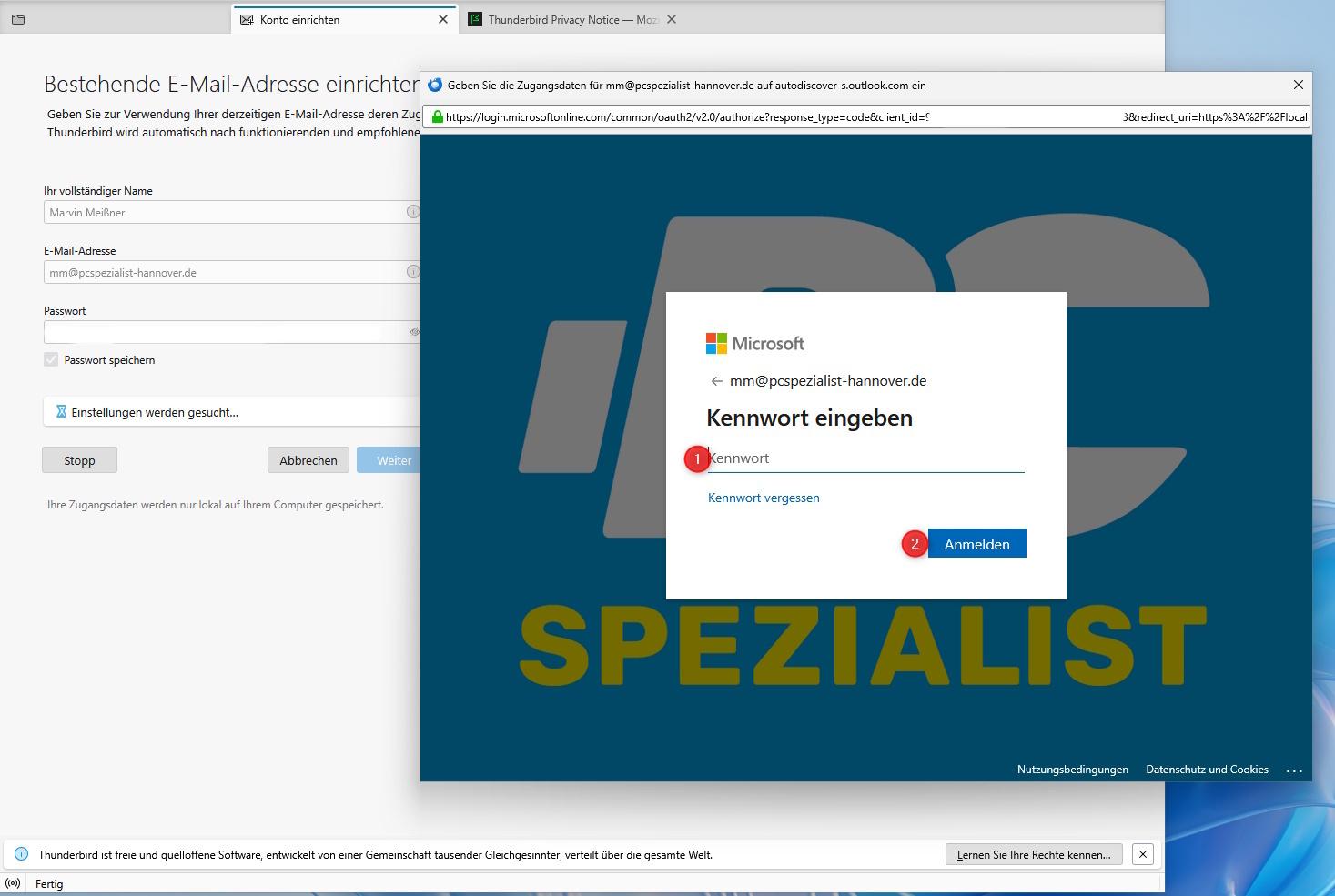
Task: Open the three-dots menu in the login footer
Action: [1294, 770]
